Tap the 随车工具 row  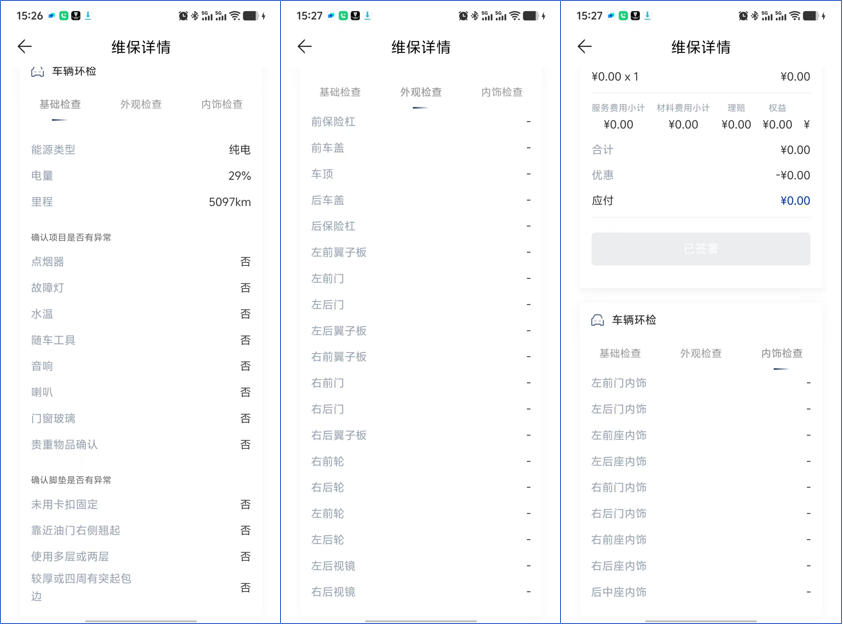[141, 340]
